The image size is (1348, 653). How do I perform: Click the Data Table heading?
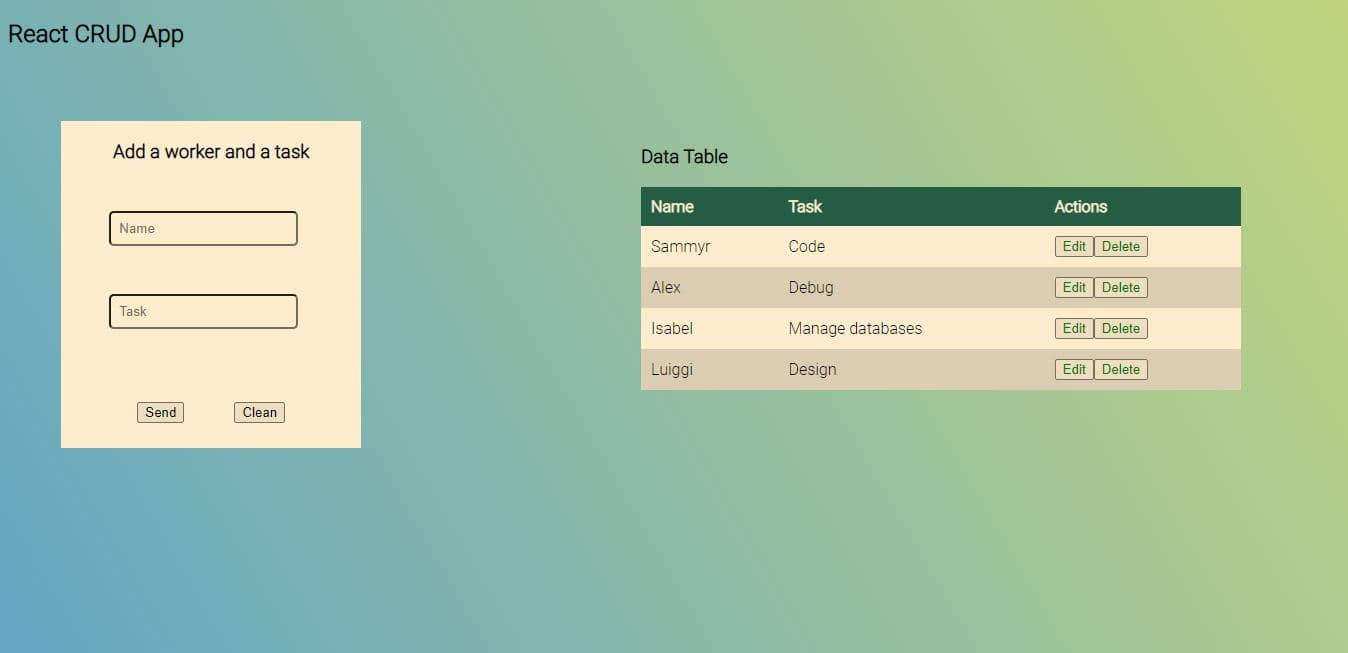pos(684,157)
